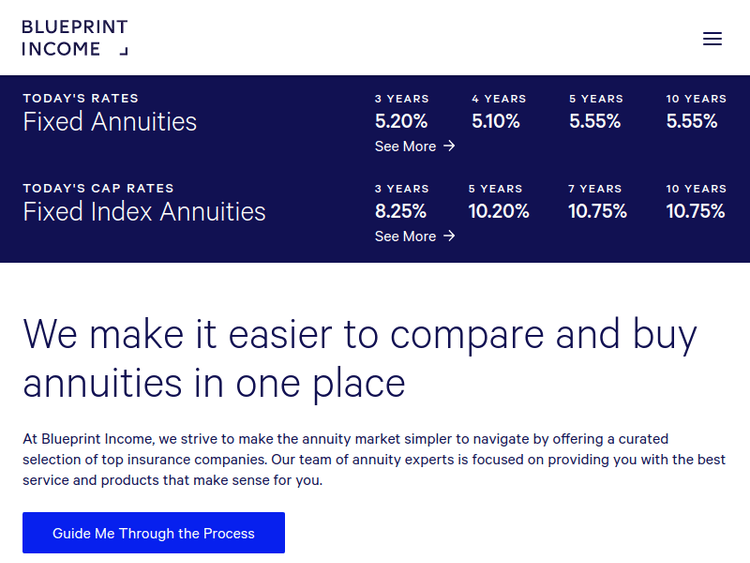
Task: Click the main headline about comparing annuities
Action: click(360, 358)
